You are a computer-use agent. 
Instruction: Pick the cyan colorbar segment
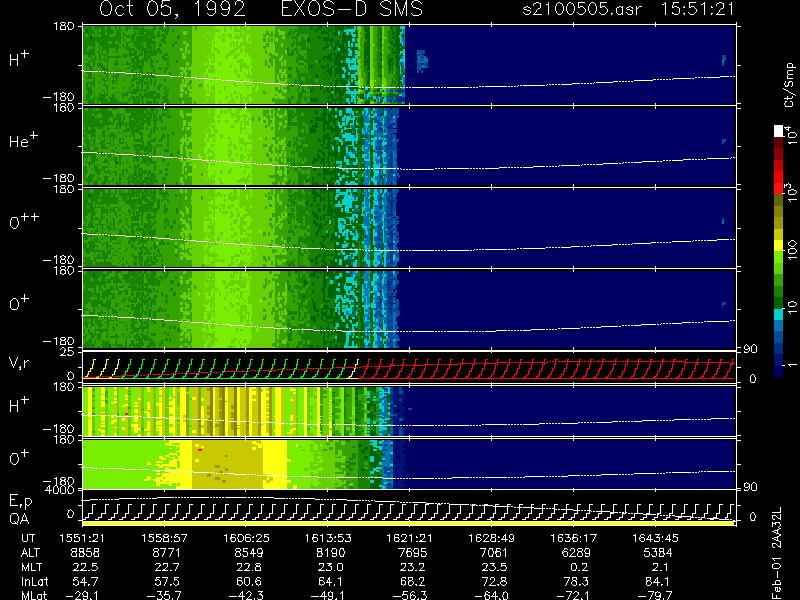pos(779,314)
